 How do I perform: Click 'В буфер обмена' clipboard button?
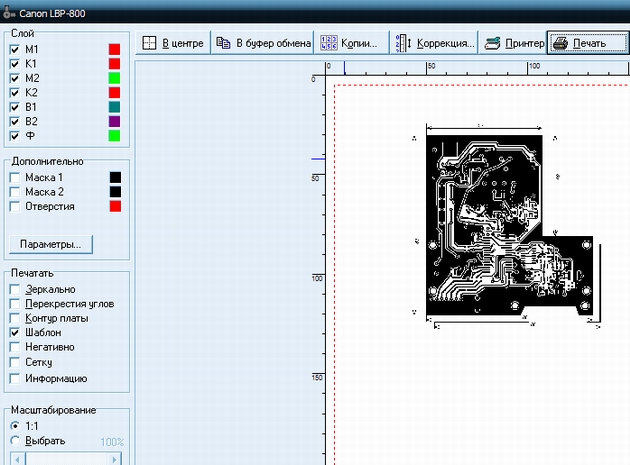coord(262,44)
